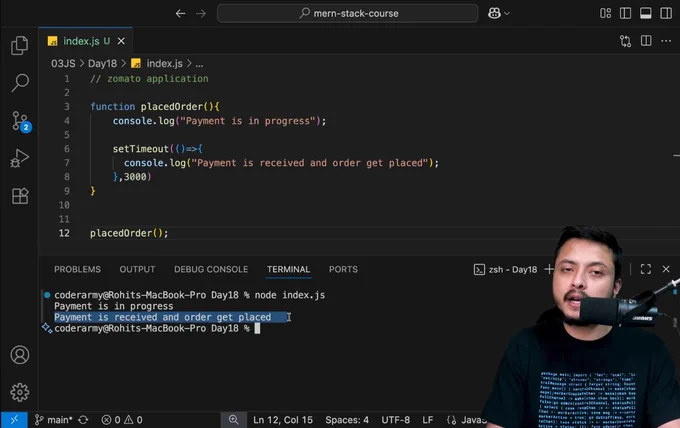680x428 pixels.
Task: Open Source Control with 2 changes
Action: coord(20,121)
